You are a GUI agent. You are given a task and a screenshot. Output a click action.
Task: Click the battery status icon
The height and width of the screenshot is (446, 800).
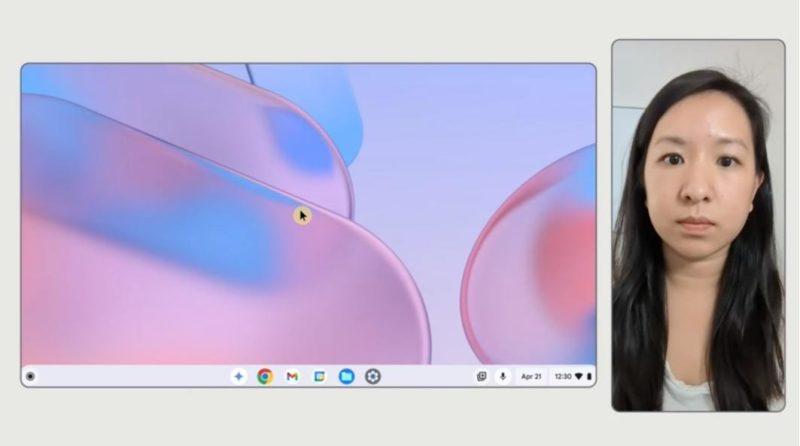[x=589, y=377]
